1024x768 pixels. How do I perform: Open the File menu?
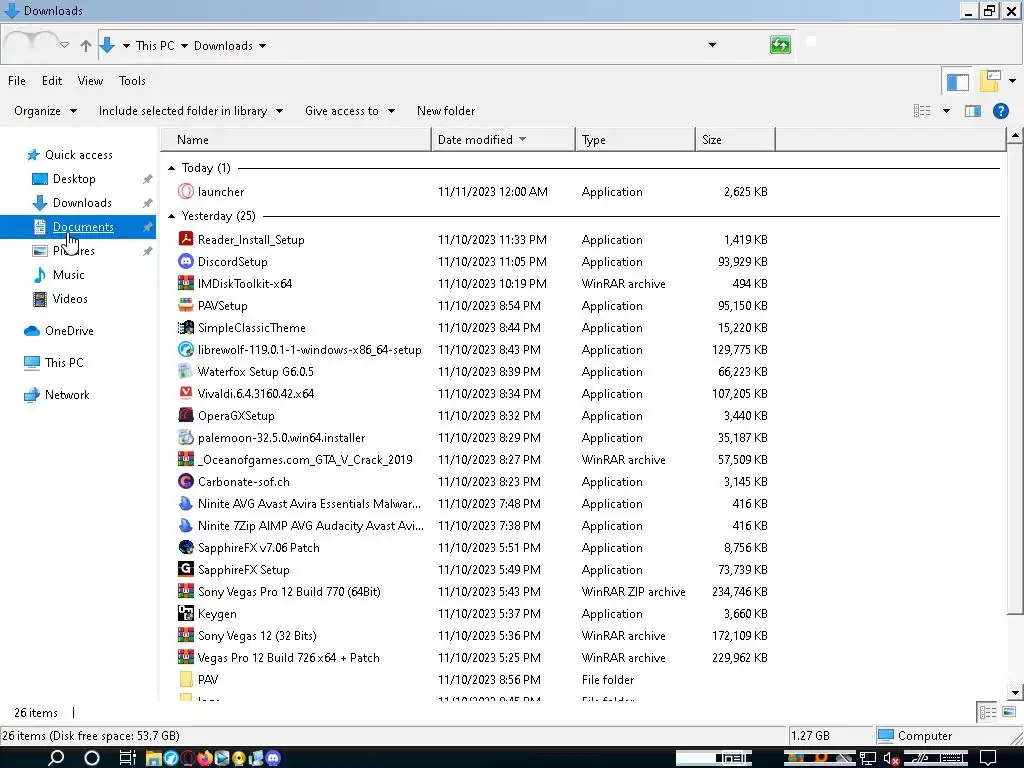17,81
